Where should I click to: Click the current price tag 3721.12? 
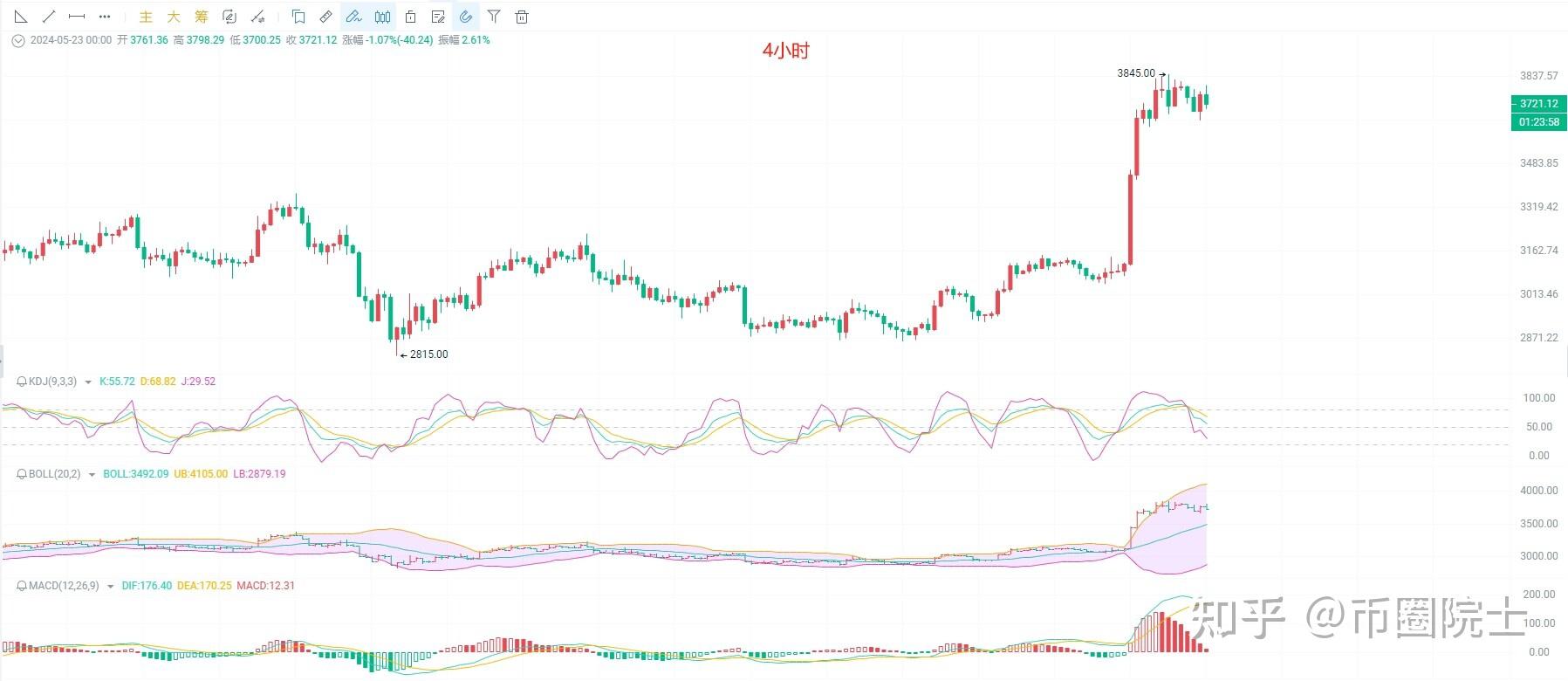click(1538, 103)
